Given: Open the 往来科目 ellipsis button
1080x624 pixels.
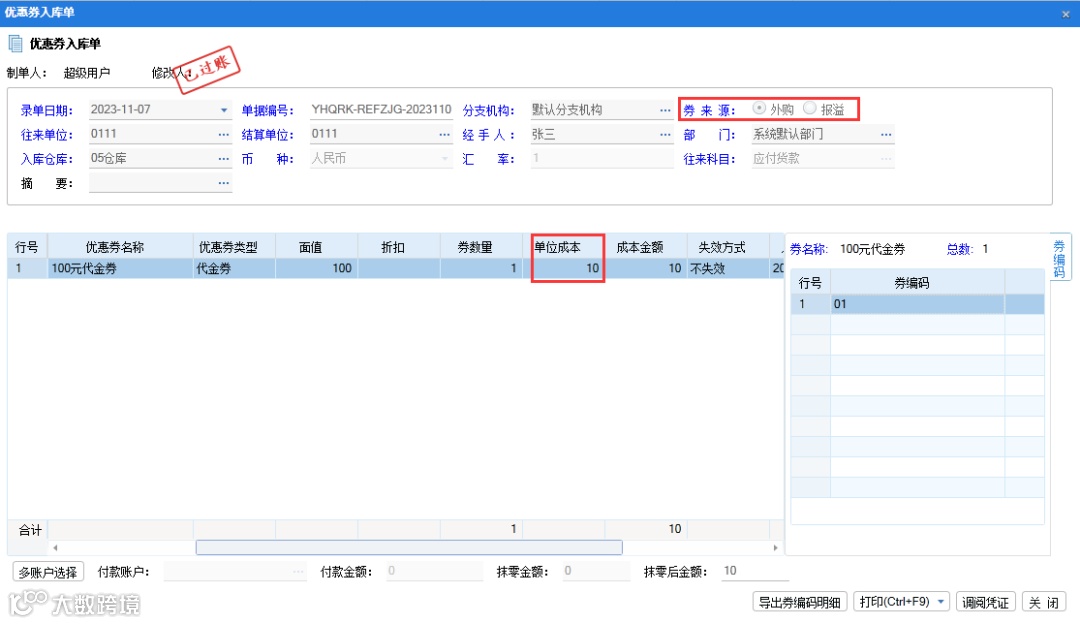Looking at the screenshot, I should coord(886,158).
